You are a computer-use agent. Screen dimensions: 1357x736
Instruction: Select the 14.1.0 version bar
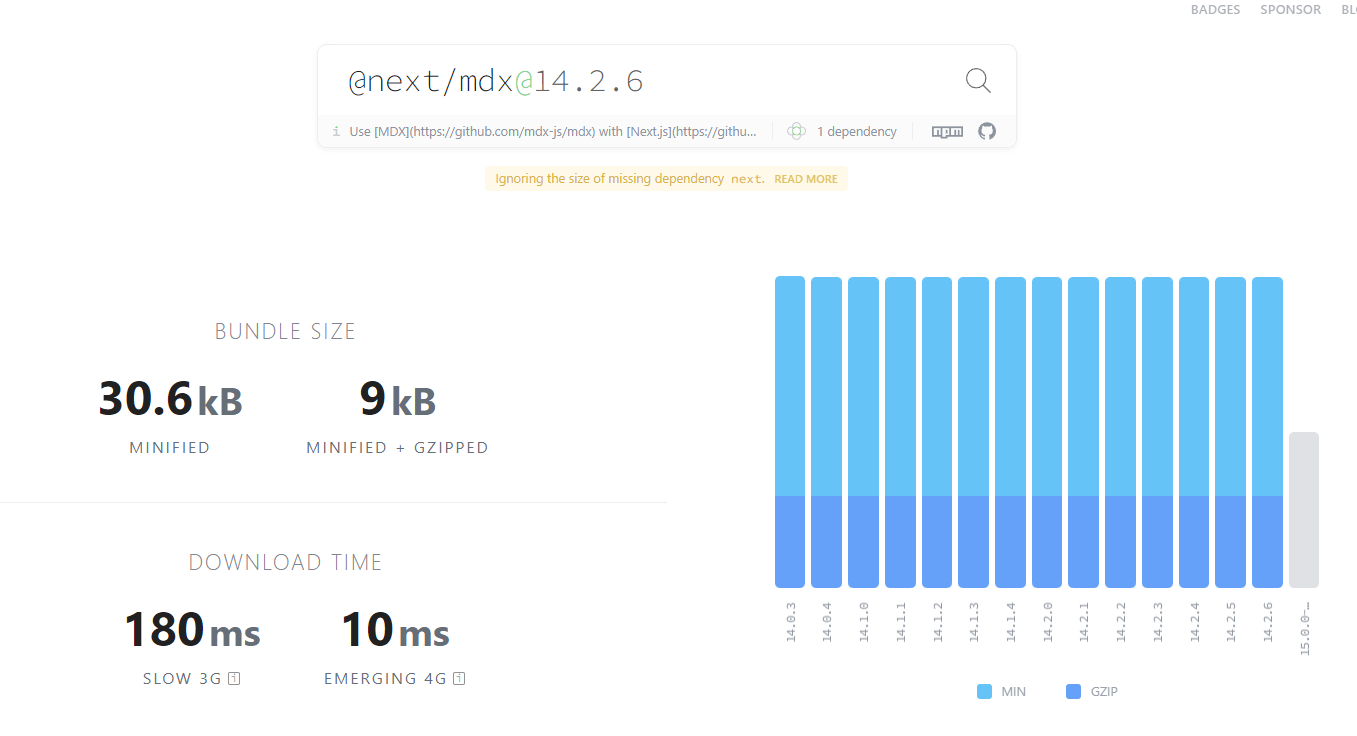863,432
